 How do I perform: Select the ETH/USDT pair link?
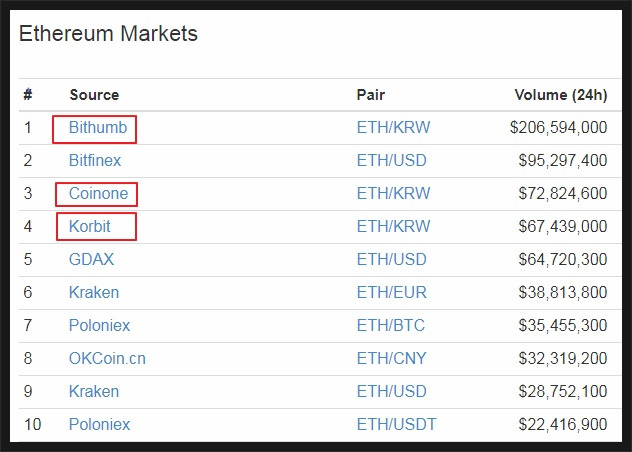click(397, 425)
